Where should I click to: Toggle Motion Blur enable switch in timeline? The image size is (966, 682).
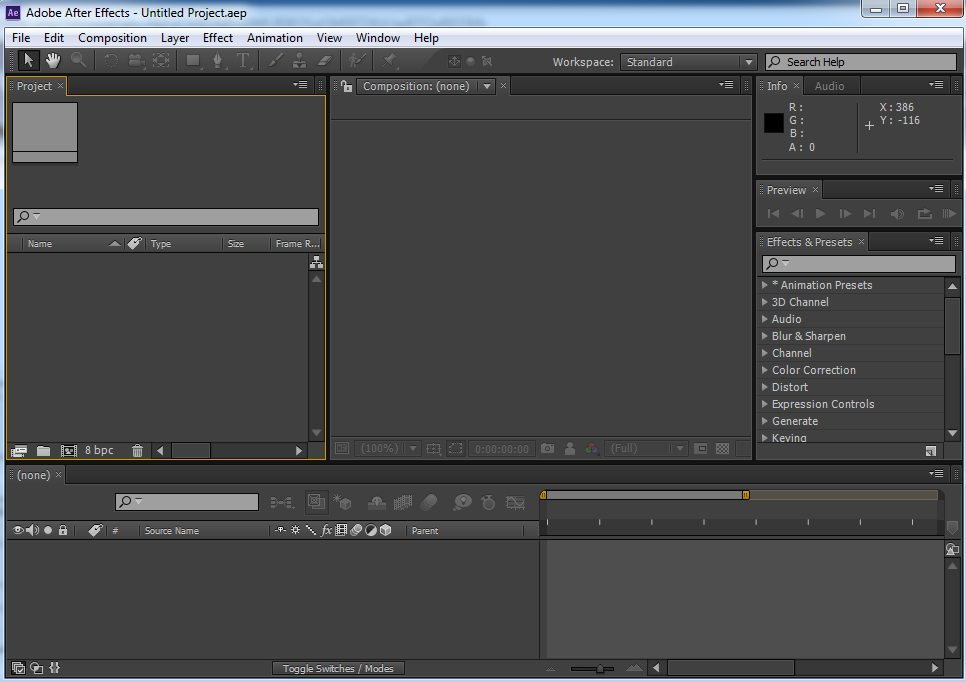429,503
